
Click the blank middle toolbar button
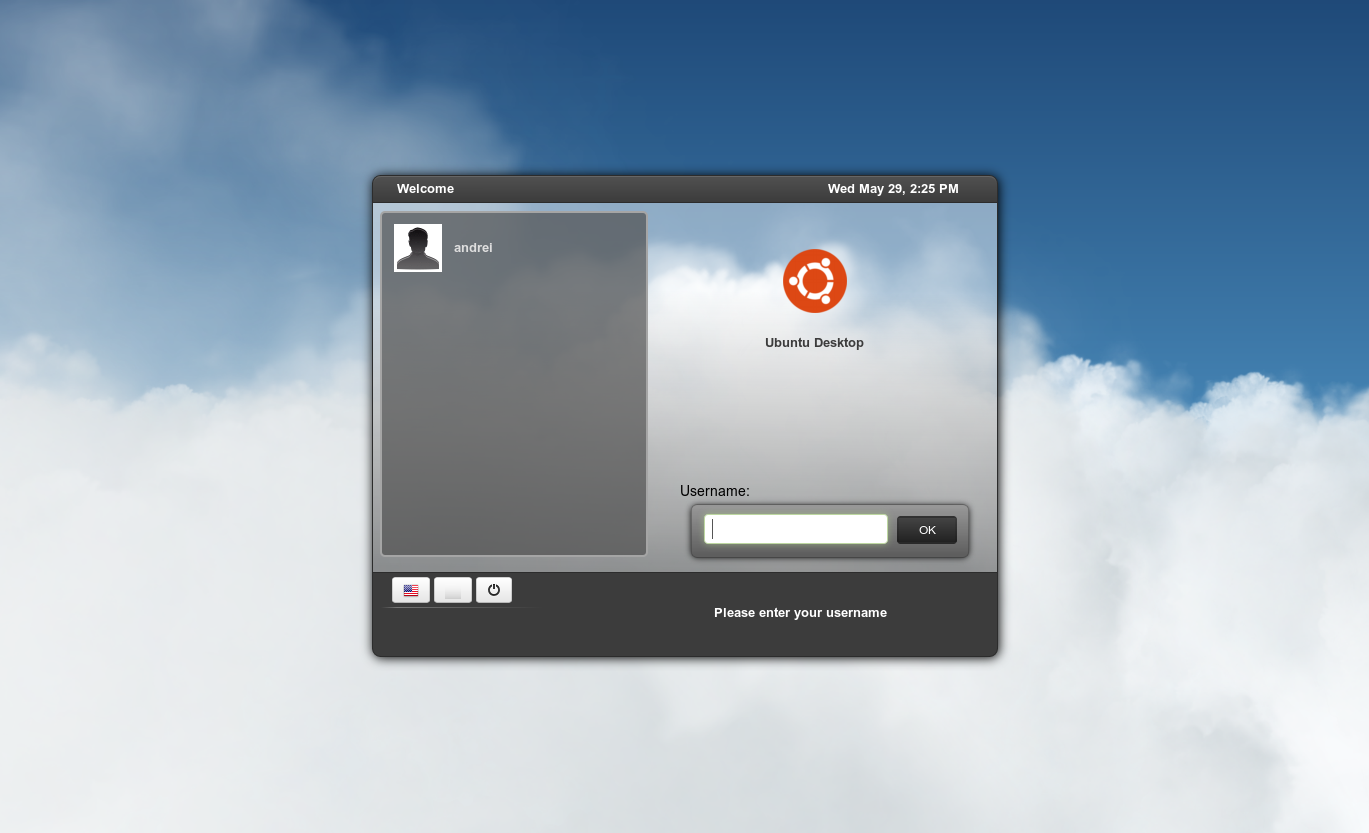pos(452,589)
